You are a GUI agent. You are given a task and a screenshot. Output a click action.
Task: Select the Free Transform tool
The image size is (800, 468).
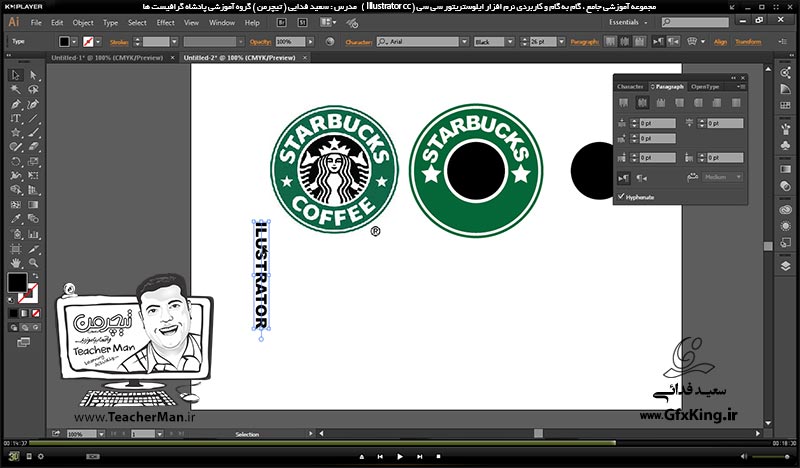pyautogui.click(x=33, y=176)
